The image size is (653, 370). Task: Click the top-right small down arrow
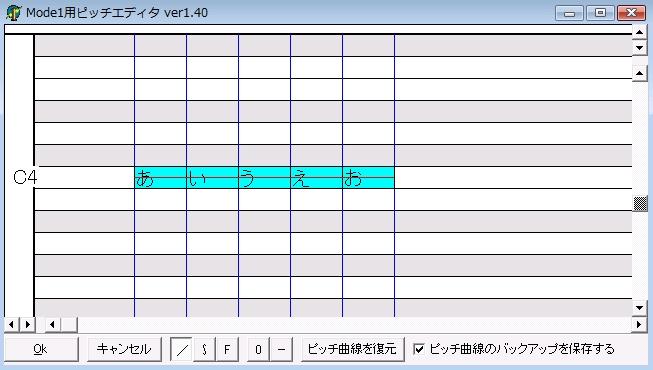tap(640, 47)
